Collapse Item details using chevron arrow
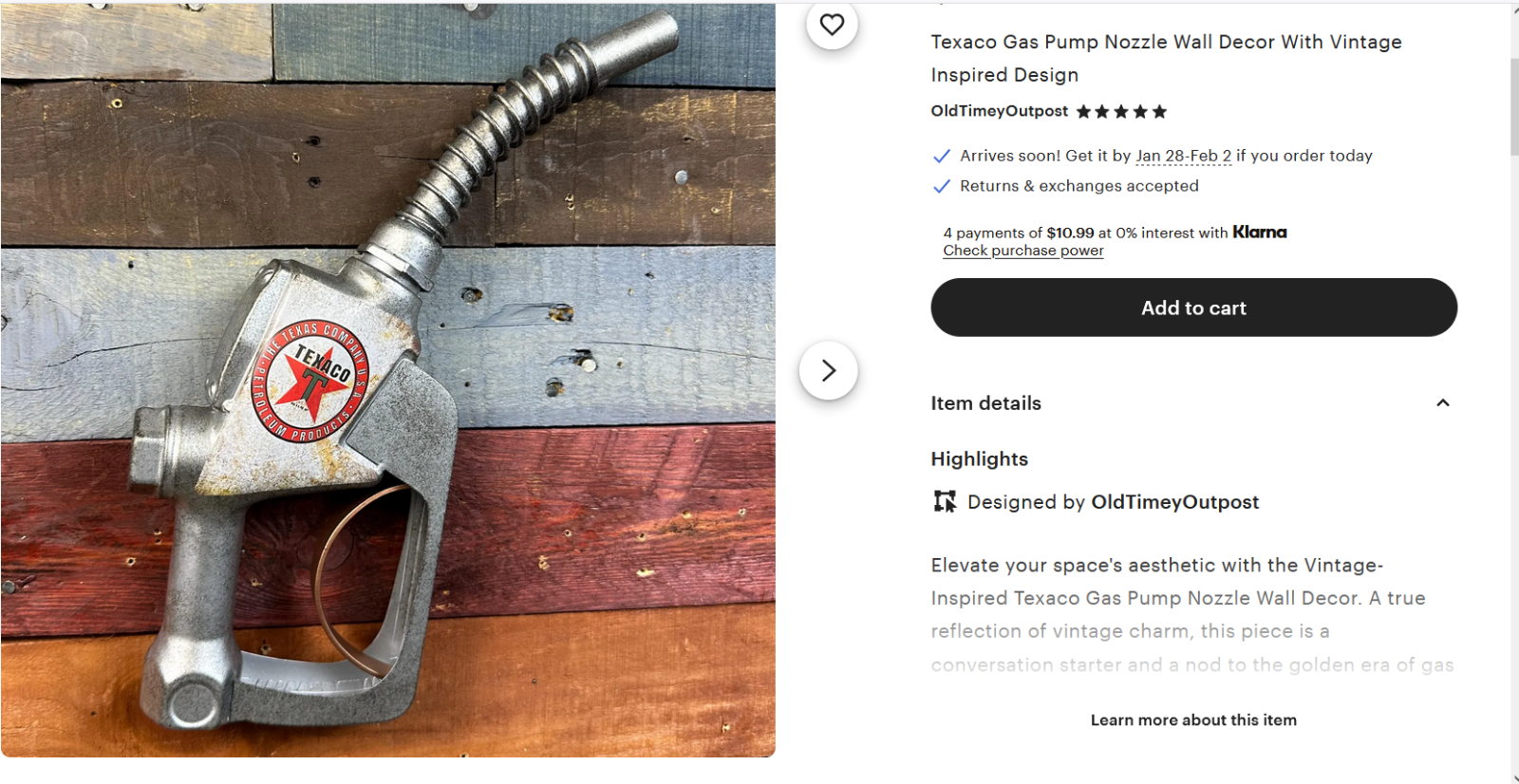 click(1442, 403)
